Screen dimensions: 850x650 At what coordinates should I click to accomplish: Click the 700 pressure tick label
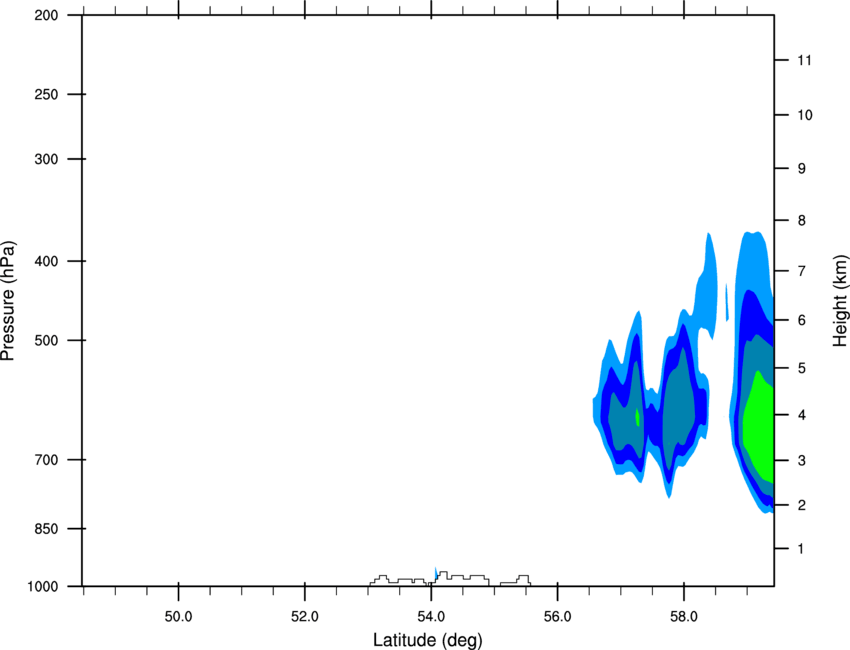[46, 460]
